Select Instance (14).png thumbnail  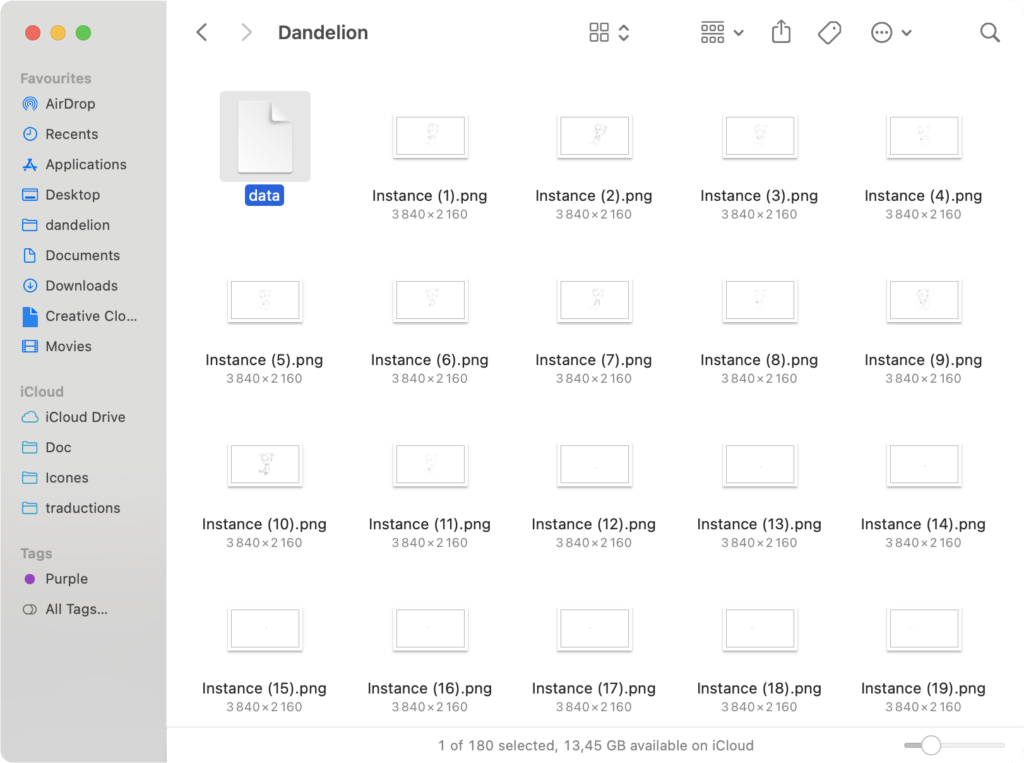pyautogui.click(x=923, y=464)
